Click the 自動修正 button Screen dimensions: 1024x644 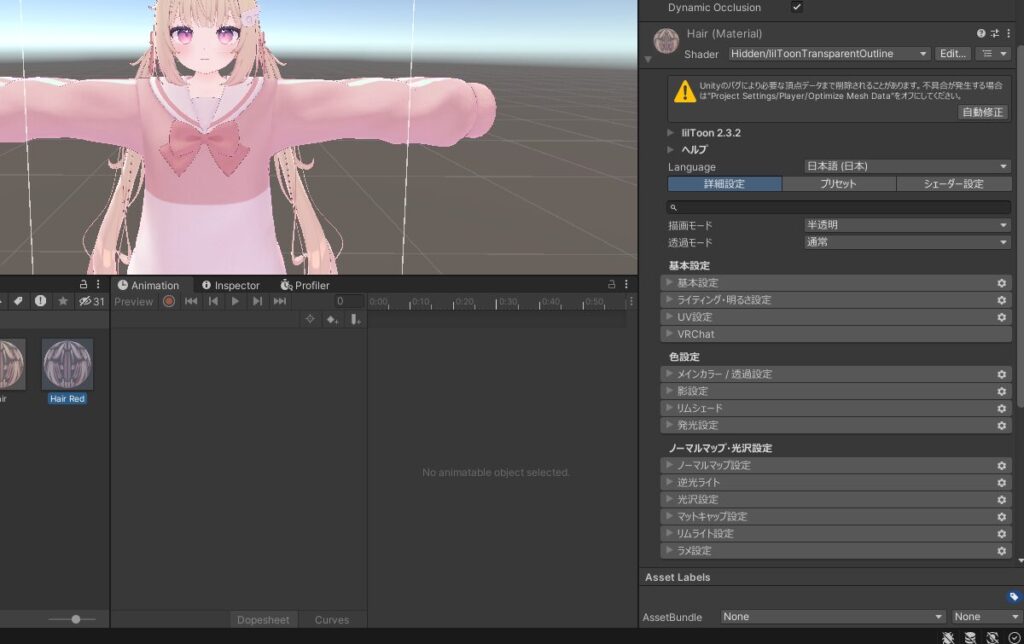click(x=983, y=112)
